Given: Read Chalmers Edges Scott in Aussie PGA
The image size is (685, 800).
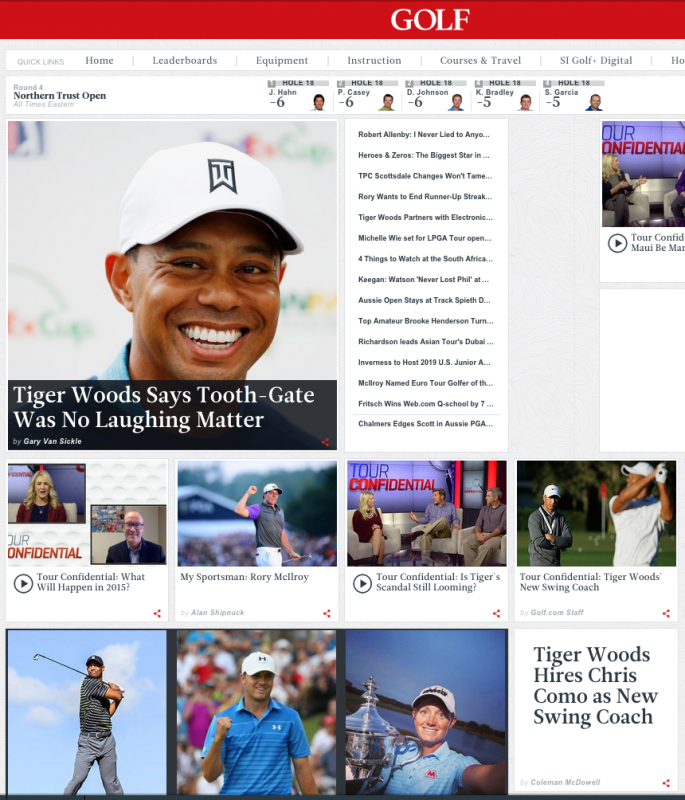Looking at the screenshot, I should (x=425, y=423).
